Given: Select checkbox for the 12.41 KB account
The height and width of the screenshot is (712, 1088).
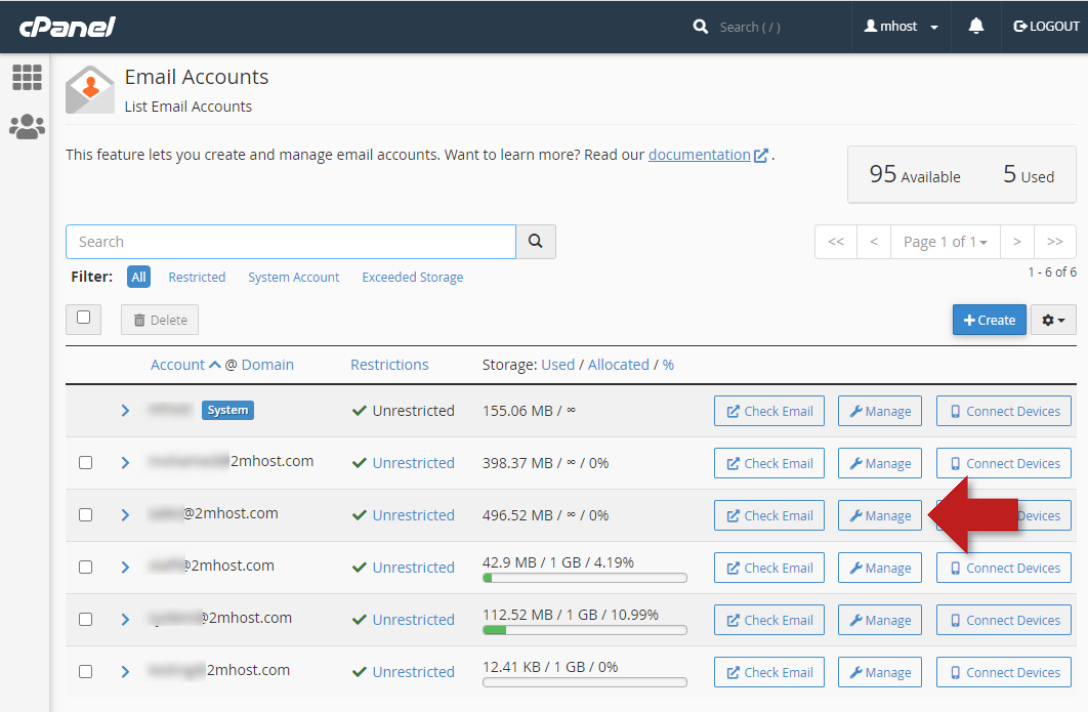Looking at the screenshot, I should coord(85,671).
